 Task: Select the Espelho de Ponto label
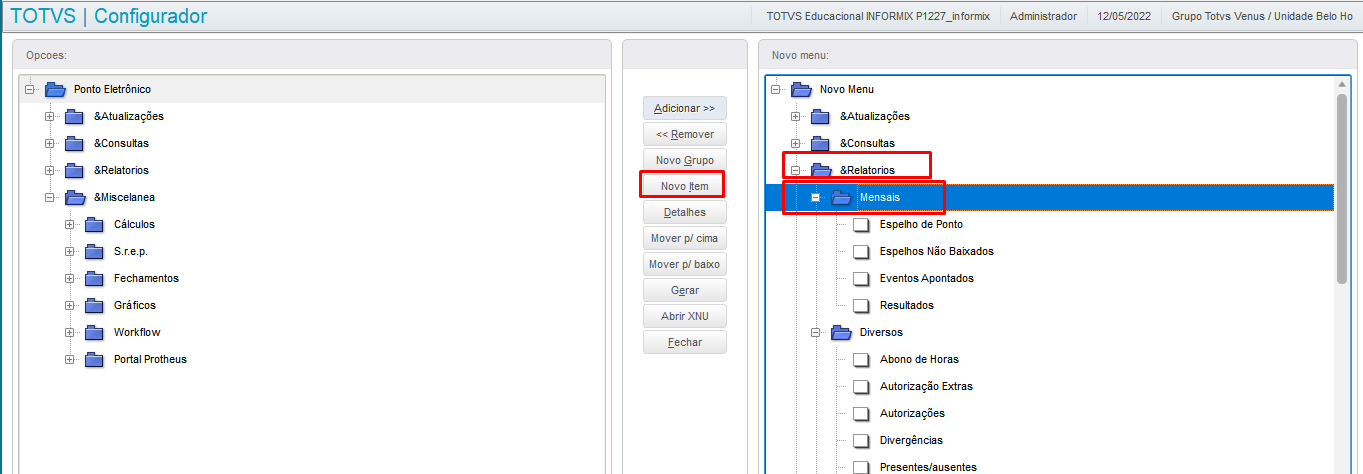[x=921, y=224]
